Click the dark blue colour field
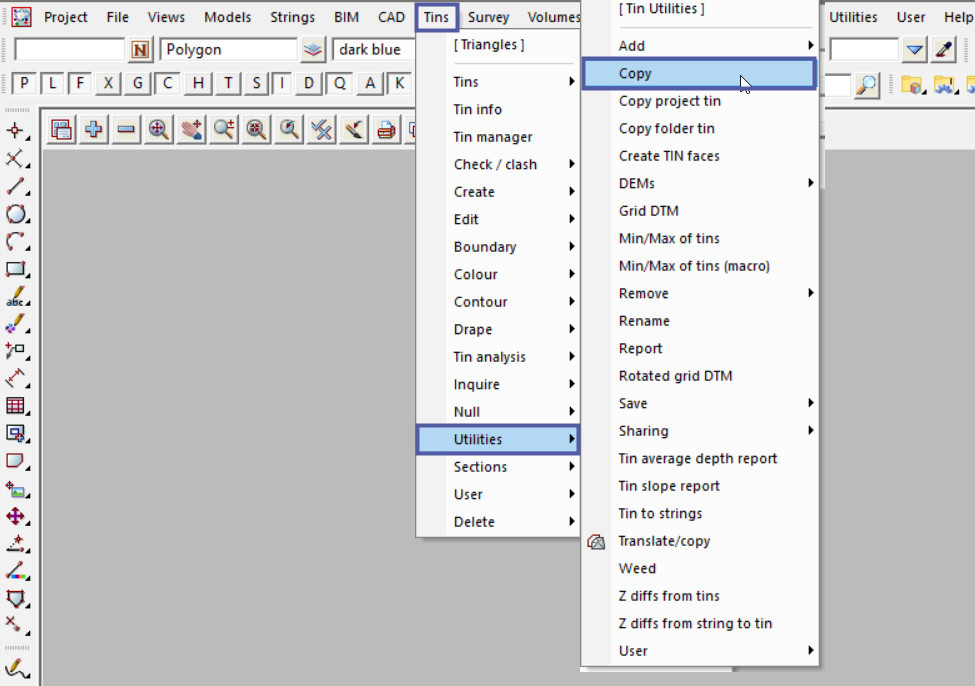 click(374, 49)
